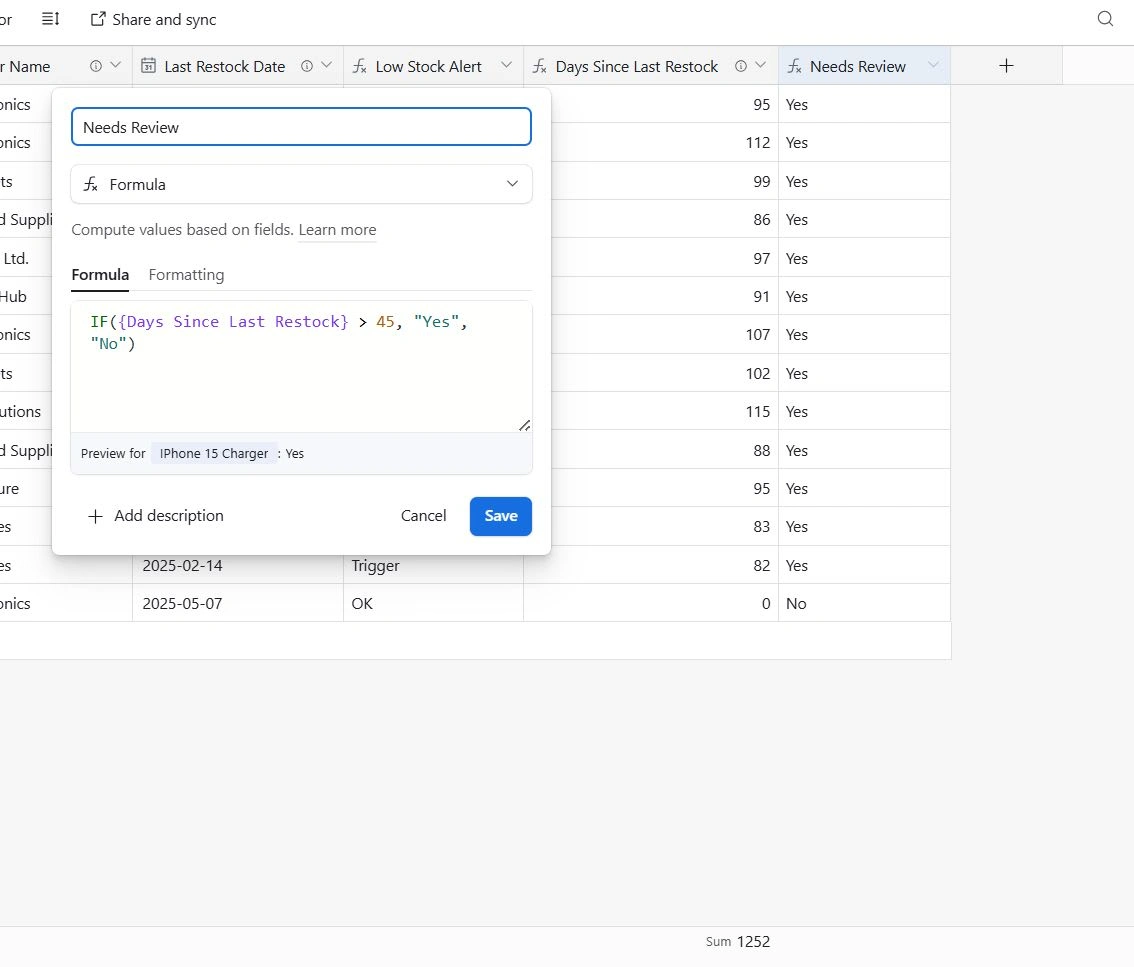The image size is (1134, 967).
Task: Cancel the field edit
Action: [x=423, y=516]
